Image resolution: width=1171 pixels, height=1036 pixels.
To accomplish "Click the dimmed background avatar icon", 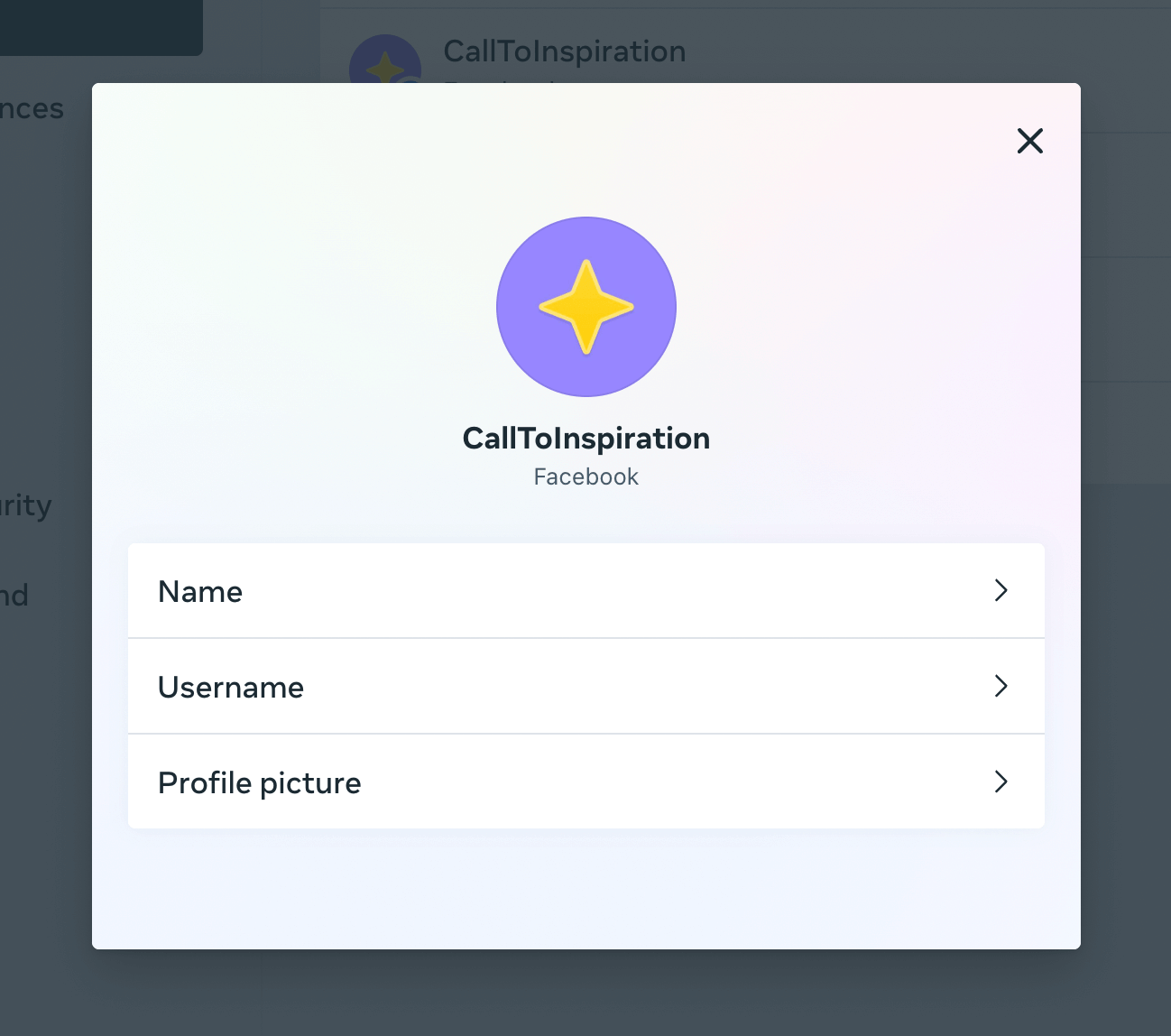I will coord(385,61).
